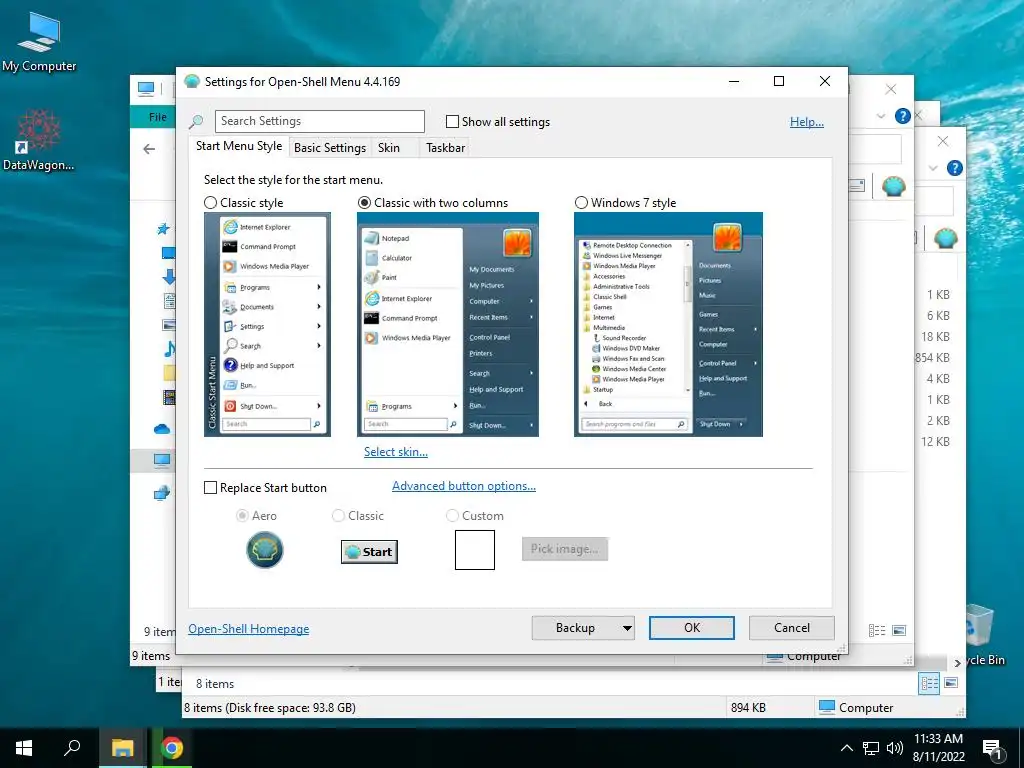Show hidden tray icons chevron
1024x768 pixels.
click(846, 748)
